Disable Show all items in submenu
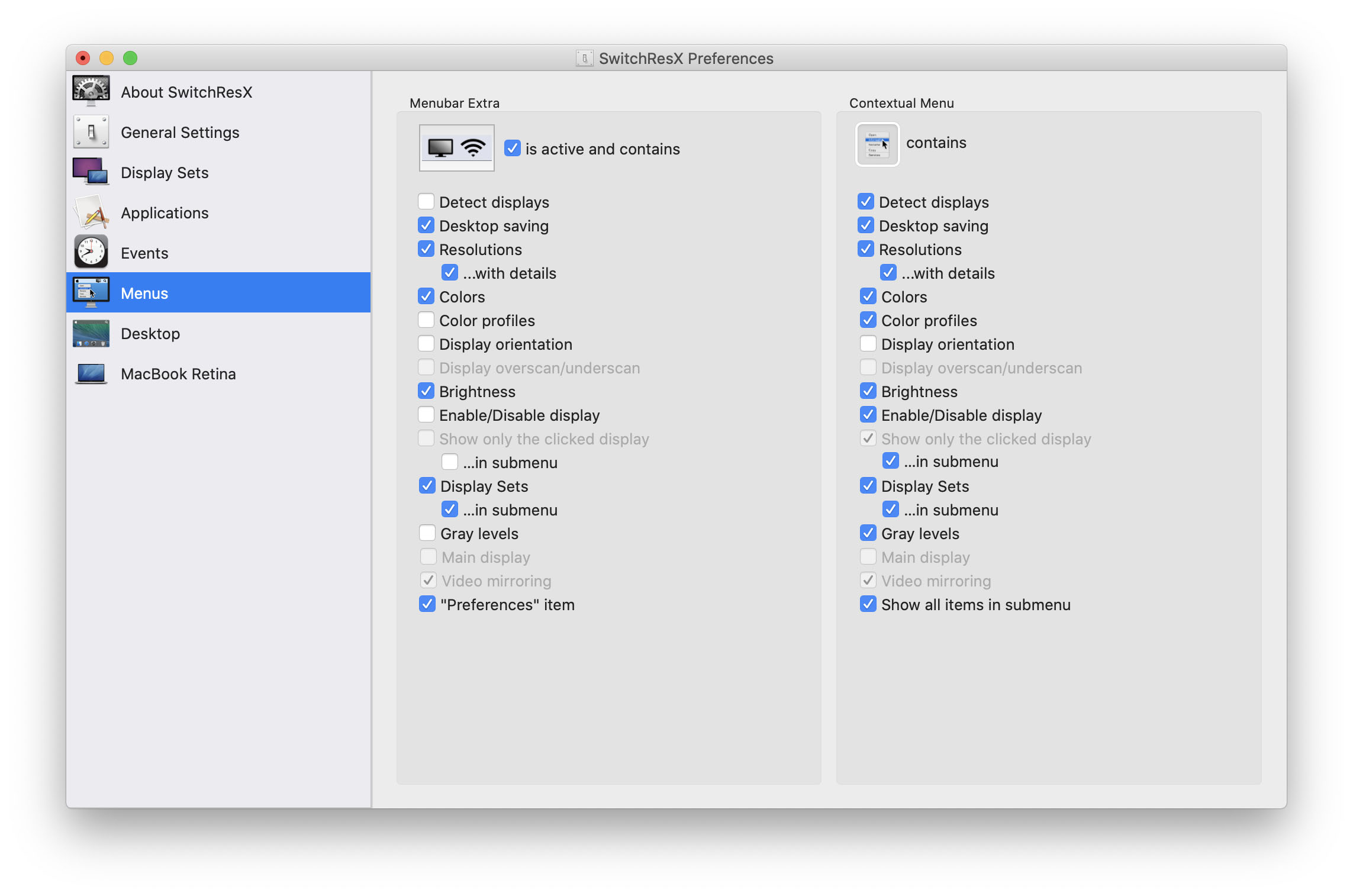Screen dimensions: 1353x896 tap(868, 604)
